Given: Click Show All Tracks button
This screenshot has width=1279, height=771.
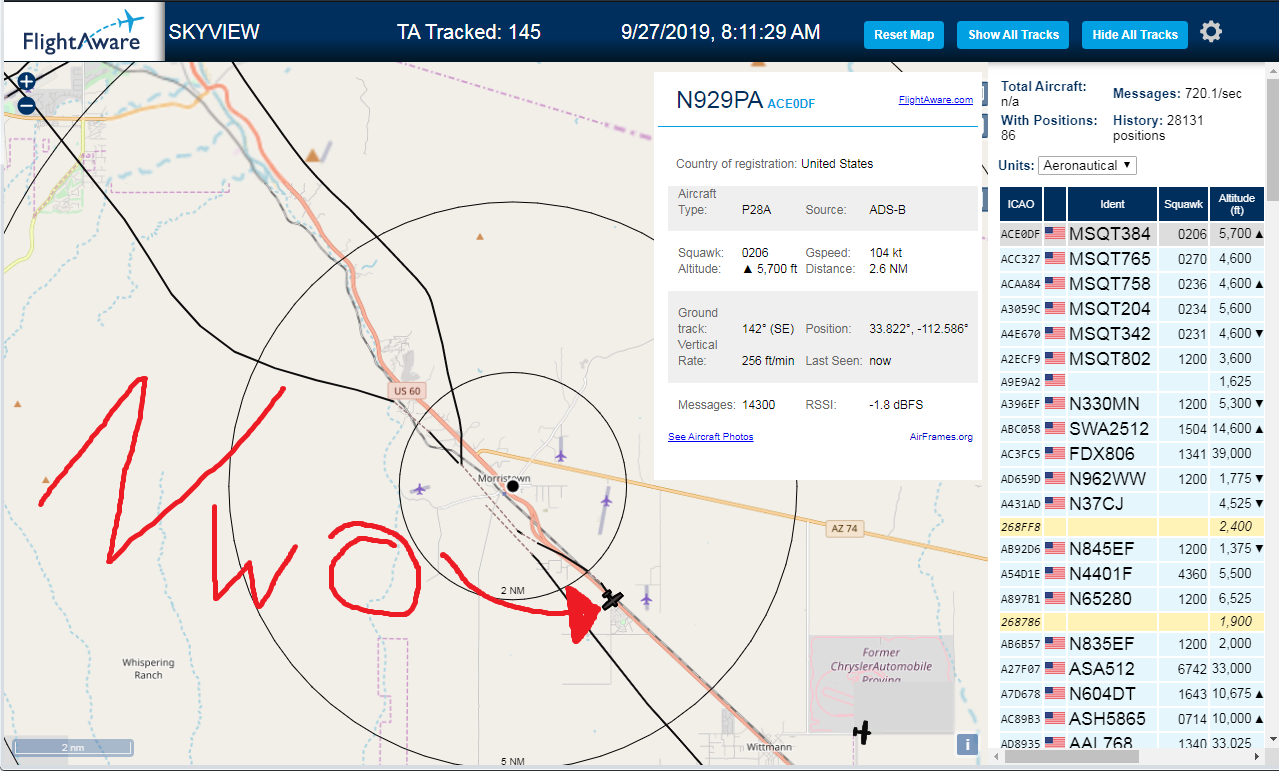Looking at the screenshot, I should click(1013, 34).
